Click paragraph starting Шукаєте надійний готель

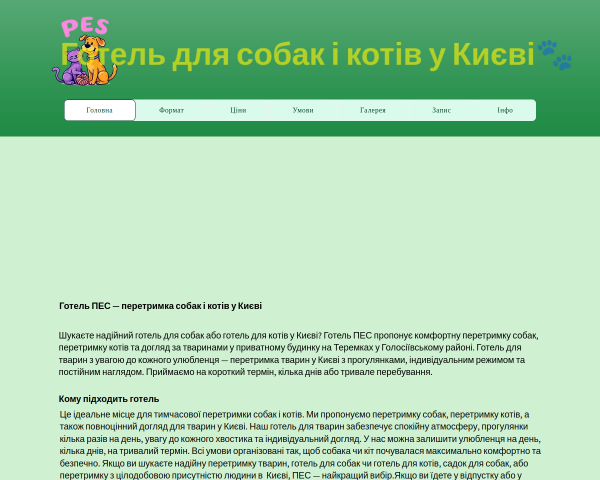coord(299,354)
